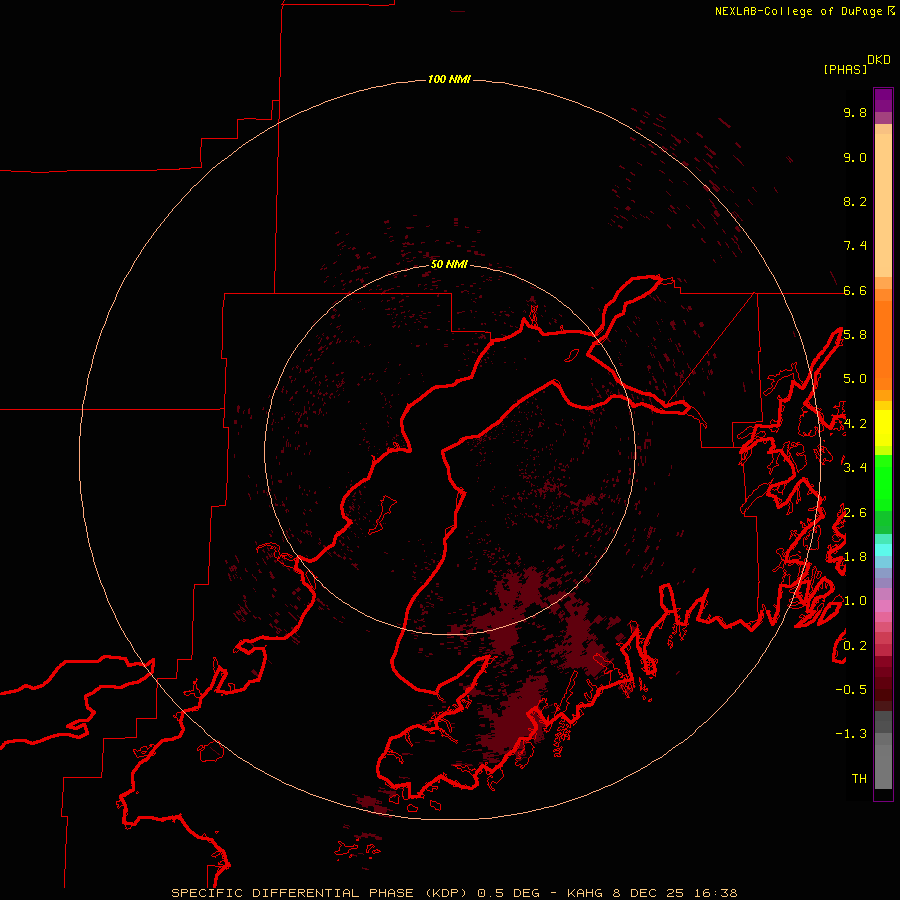Click the -0.5 value on the color scale
This screenshot has height=900, width=900.
coord(851,690)
